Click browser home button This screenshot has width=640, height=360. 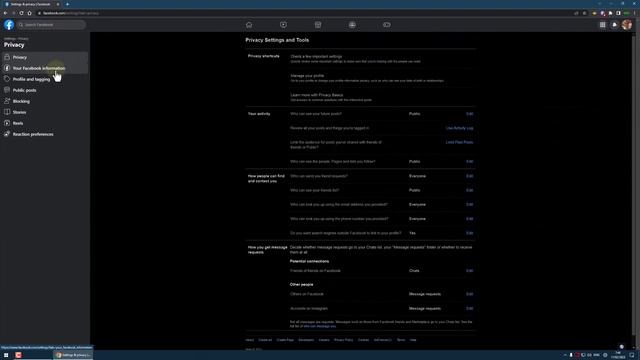29,13
